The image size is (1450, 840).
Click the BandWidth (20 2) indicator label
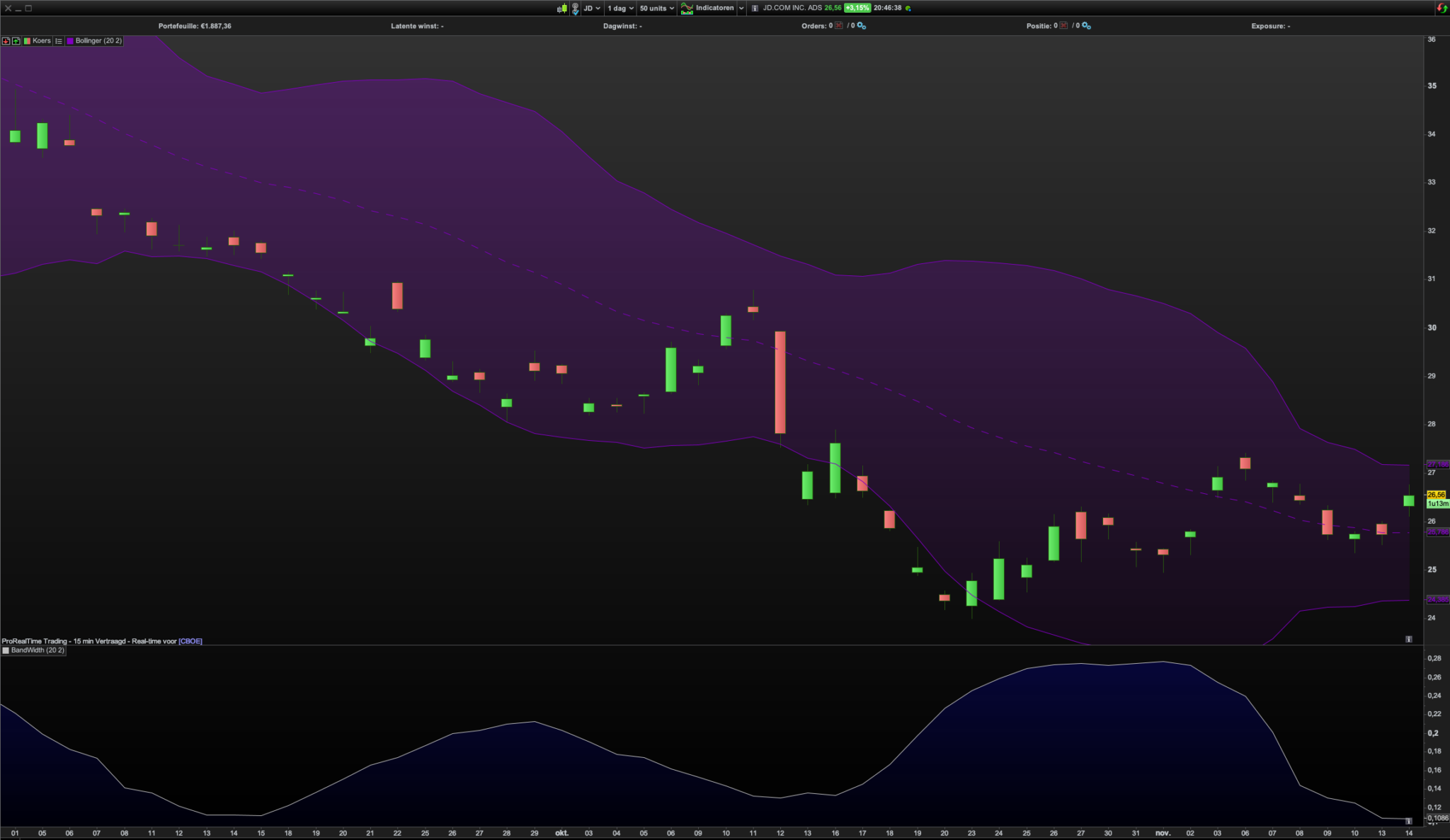[37, 650]
